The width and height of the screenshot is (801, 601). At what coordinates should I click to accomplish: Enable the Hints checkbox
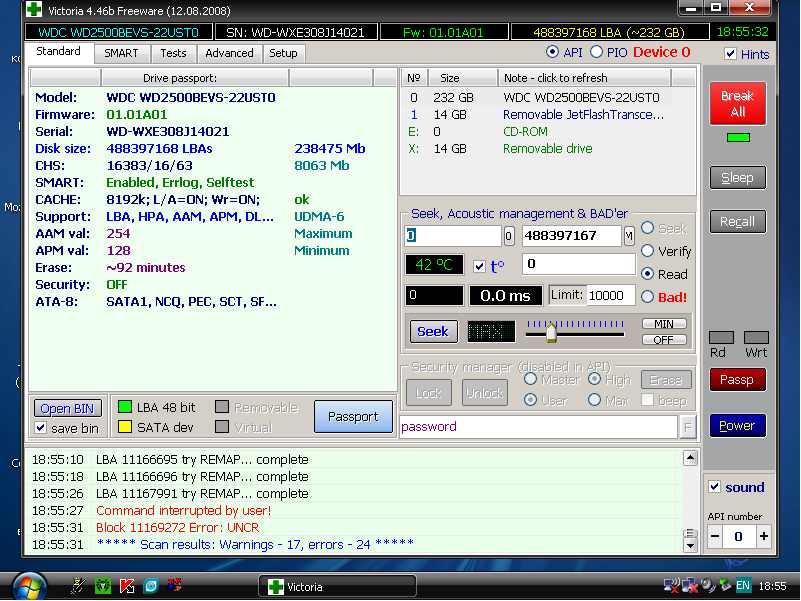point(731,54)
